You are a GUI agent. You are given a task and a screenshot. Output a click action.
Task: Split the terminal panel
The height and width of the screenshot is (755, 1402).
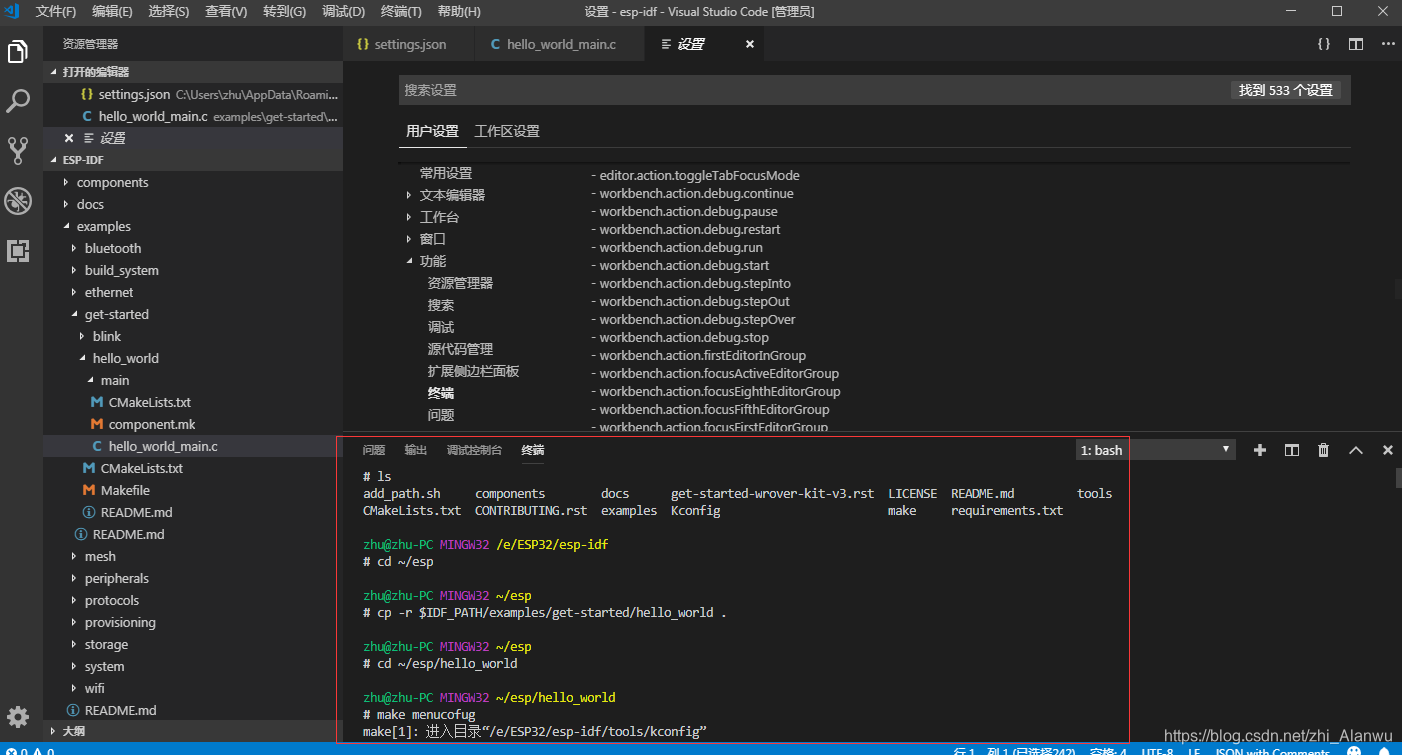(1292, 450)
